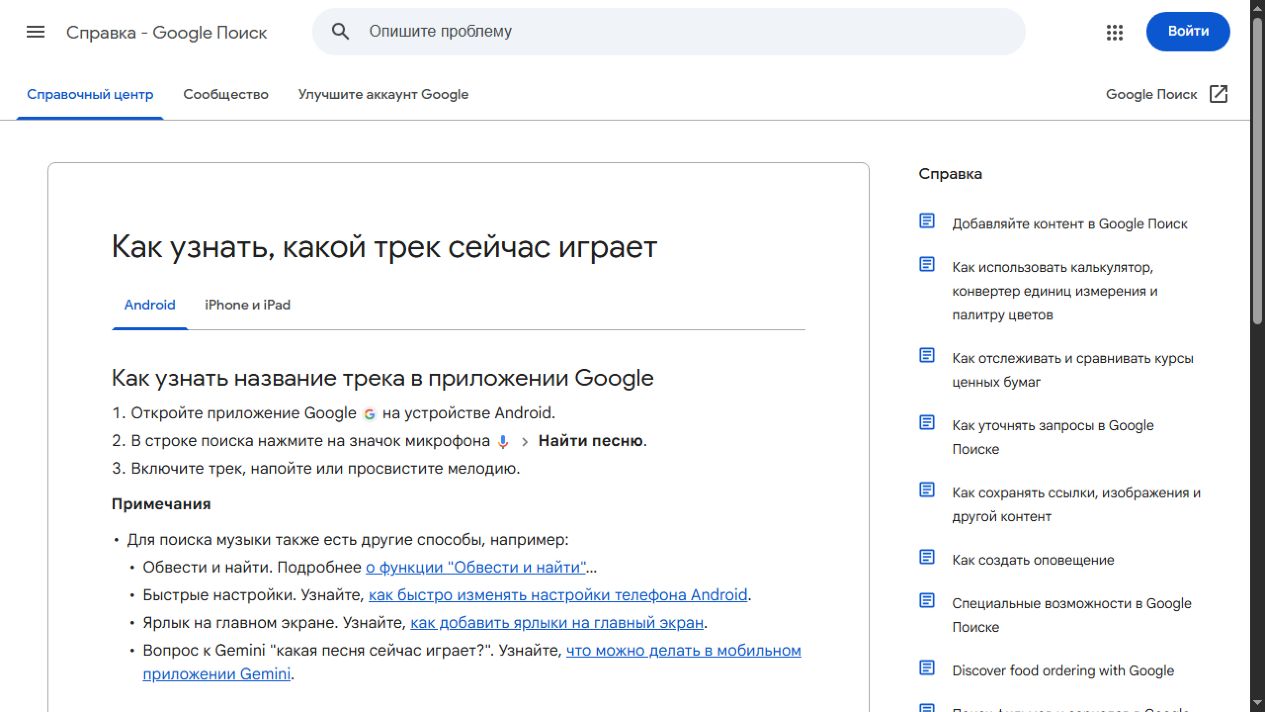
Task: Click the Справка - Google Поиск header title
Action: [167, 32]
